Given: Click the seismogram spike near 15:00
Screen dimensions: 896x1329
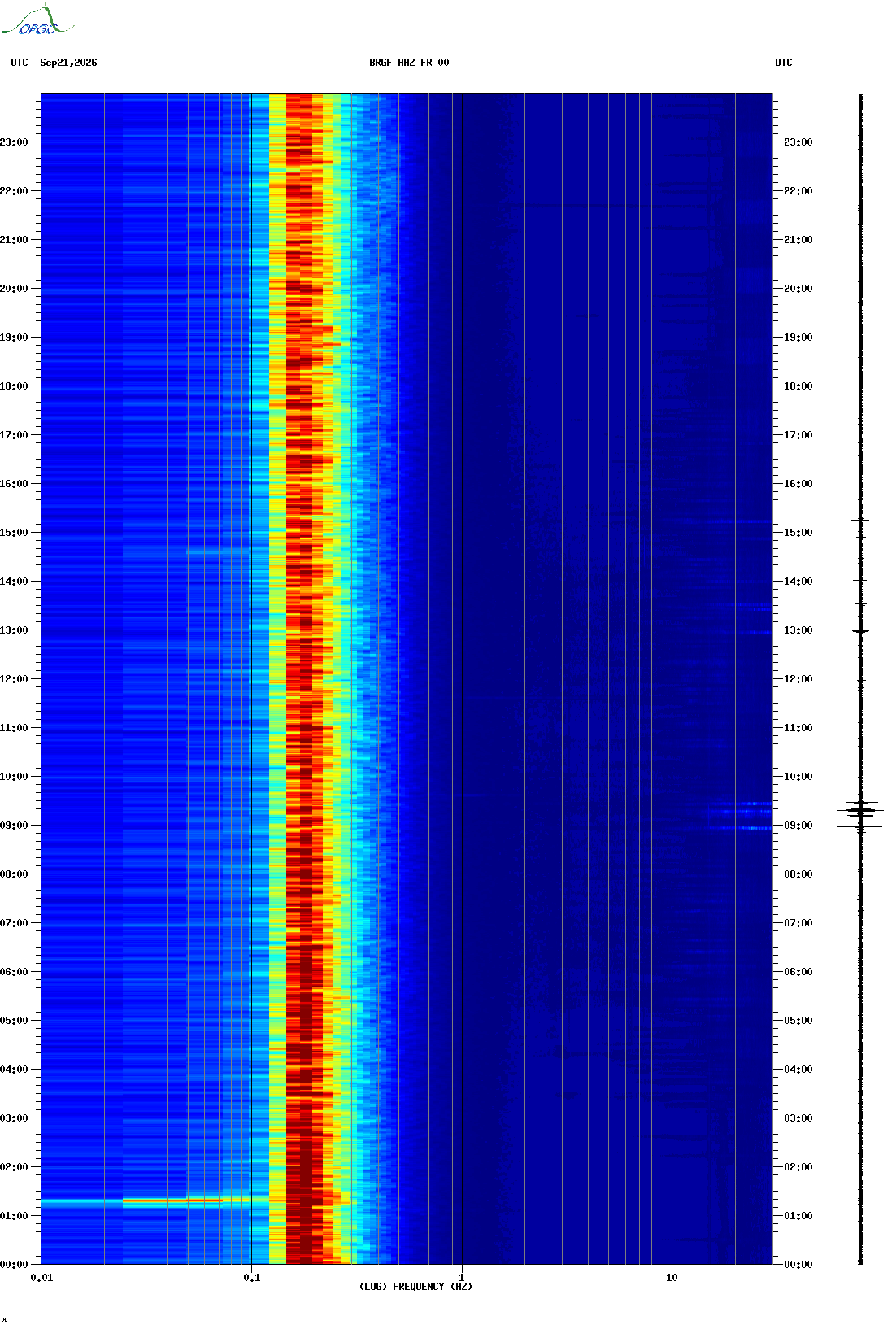Looking at the screenshot, I should [x=860, y=520].
